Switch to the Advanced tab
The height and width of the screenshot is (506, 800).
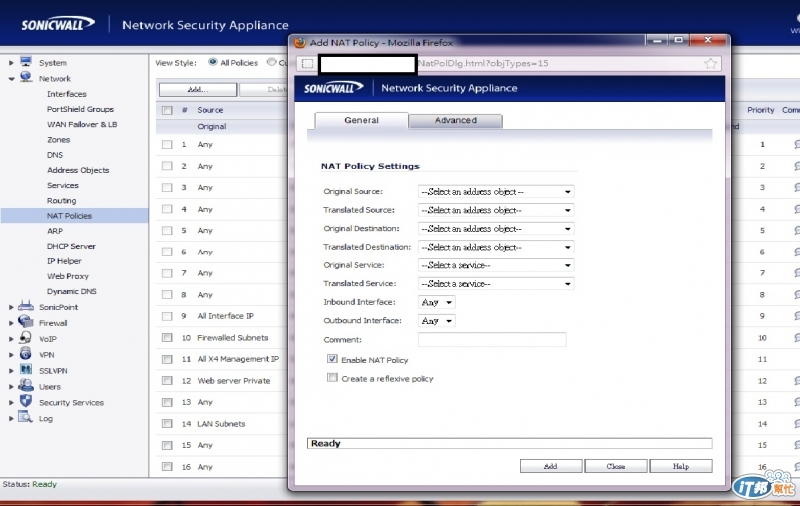[x=456, y=120]
